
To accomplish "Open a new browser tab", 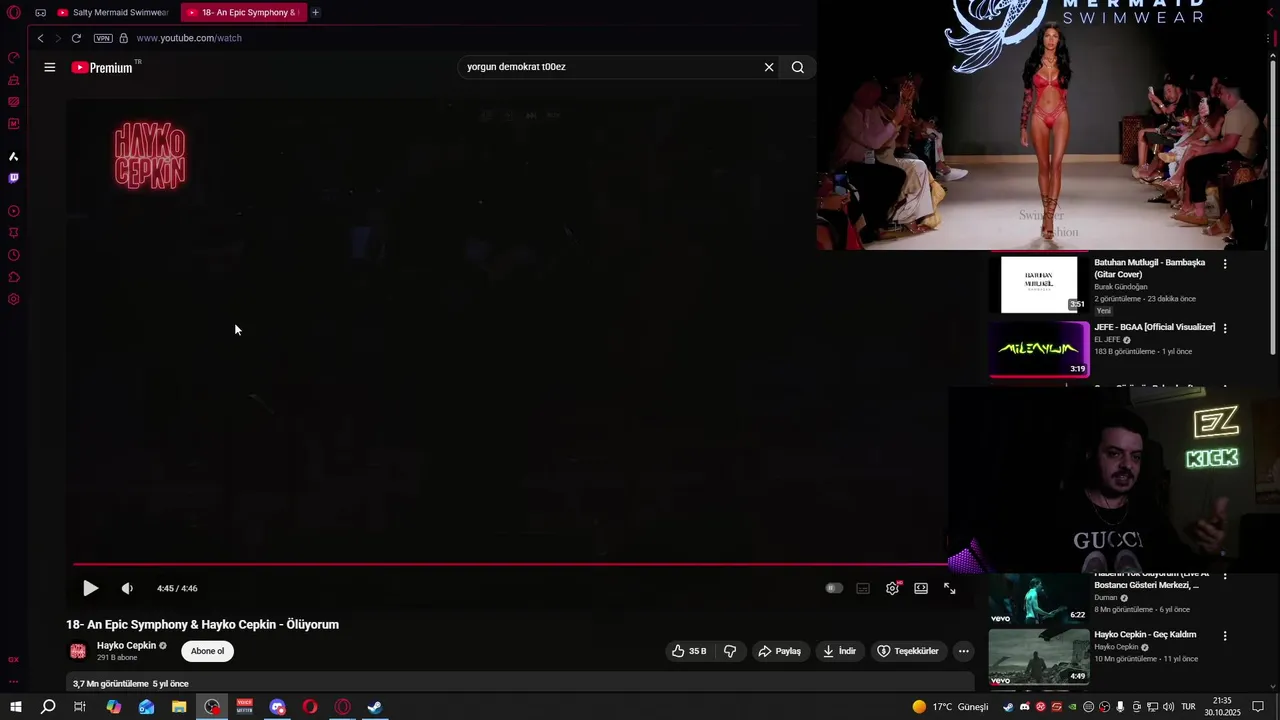I will (x=315, y=13).
